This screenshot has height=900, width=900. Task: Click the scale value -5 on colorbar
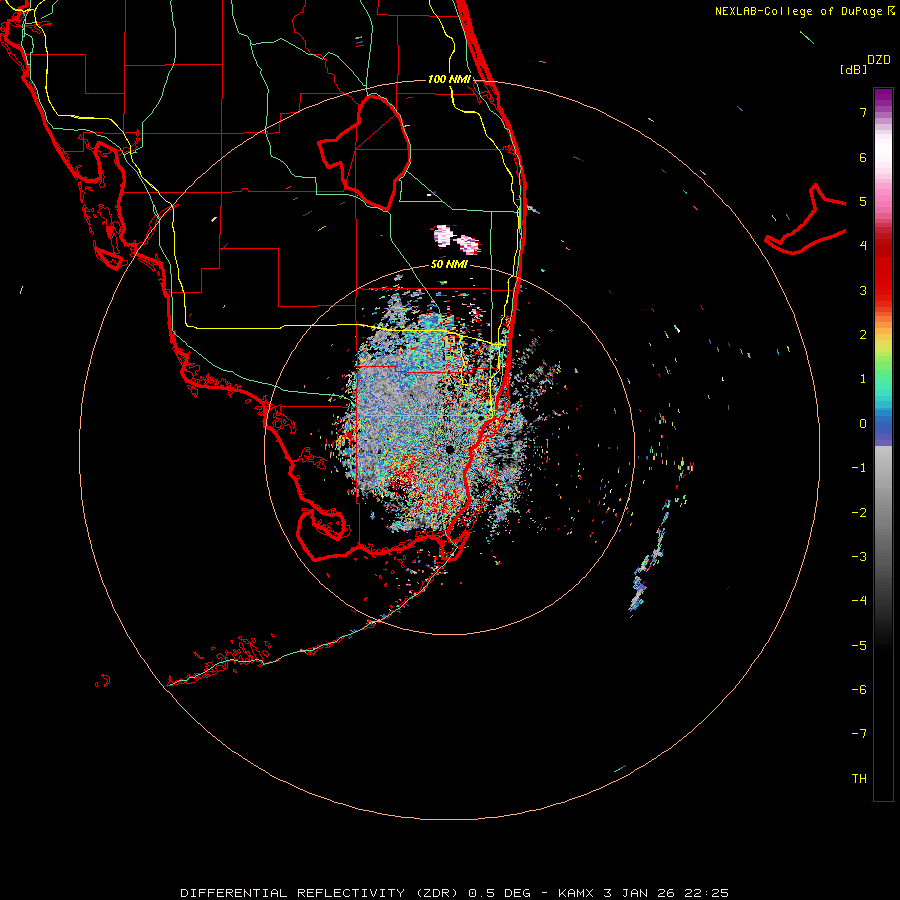tap(859, 646)
